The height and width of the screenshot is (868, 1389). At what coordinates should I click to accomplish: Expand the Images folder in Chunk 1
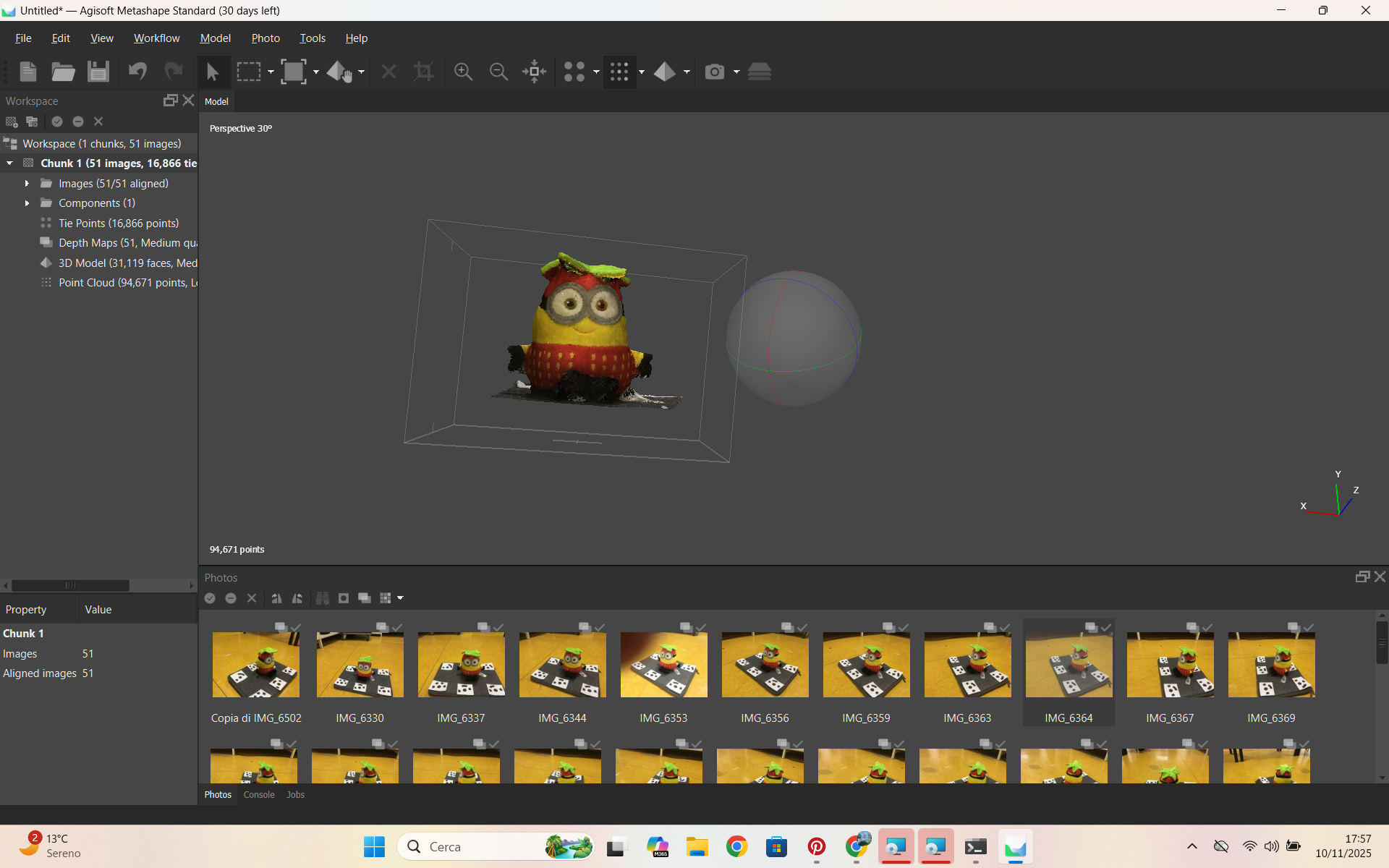pos(27,184)
